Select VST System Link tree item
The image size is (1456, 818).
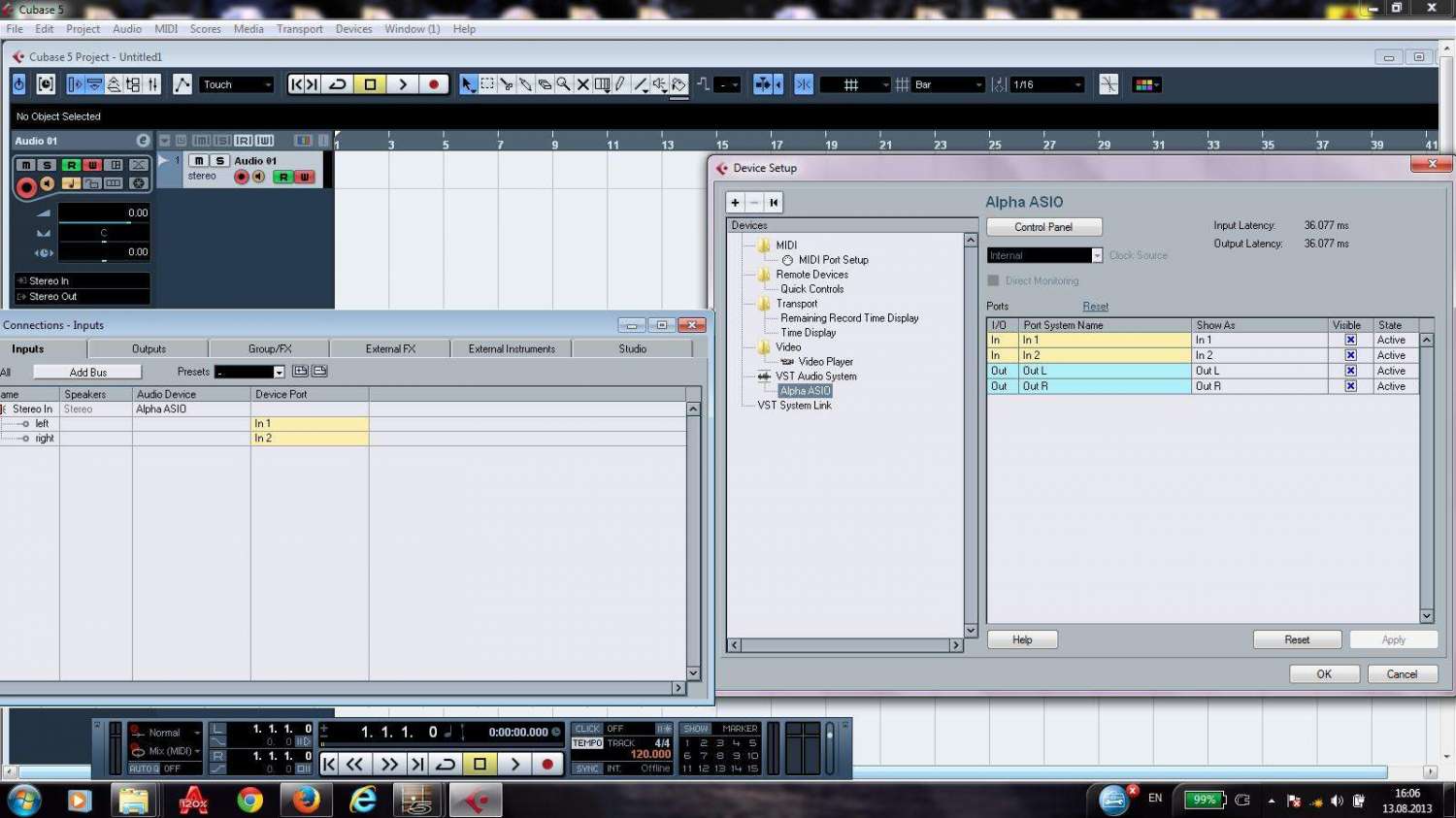(x=794, y=406)
